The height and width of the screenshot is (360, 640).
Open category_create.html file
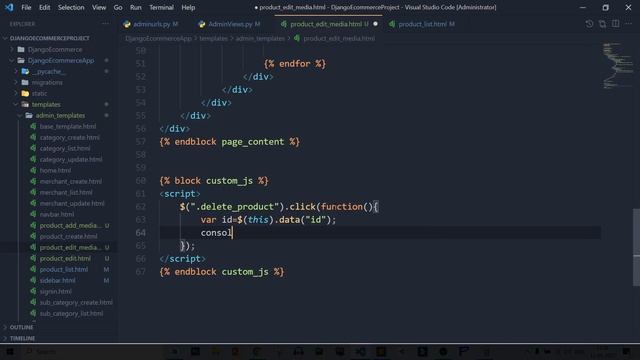69,138
